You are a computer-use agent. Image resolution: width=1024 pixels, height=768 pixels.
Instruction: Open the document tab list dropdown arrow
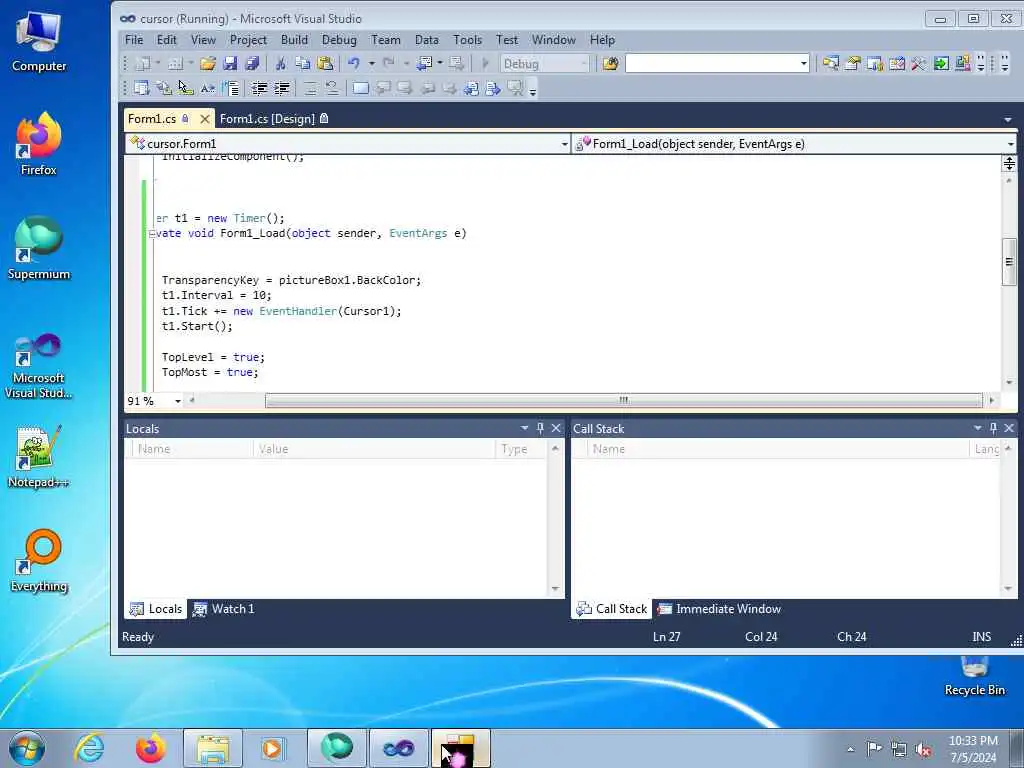click(1008, 120)
